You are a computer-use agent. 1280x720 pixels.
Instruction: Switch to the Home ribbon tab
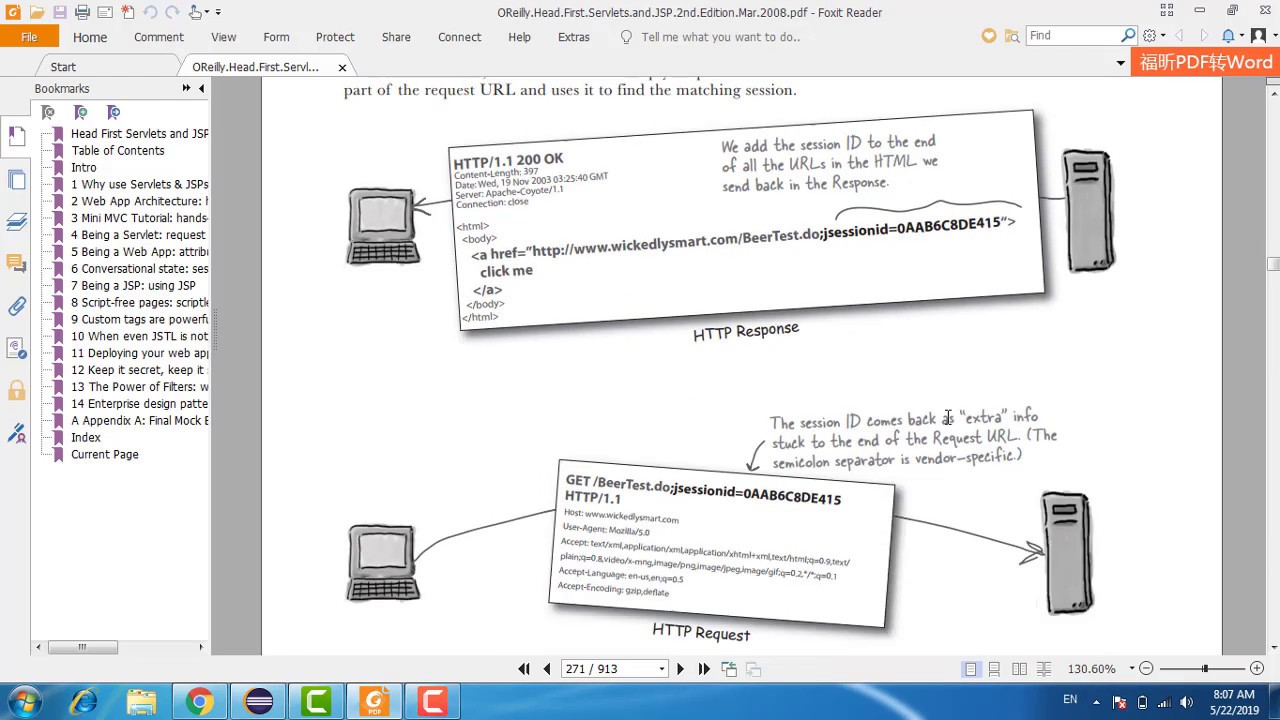pyautogui.click(x=90, y=37)
